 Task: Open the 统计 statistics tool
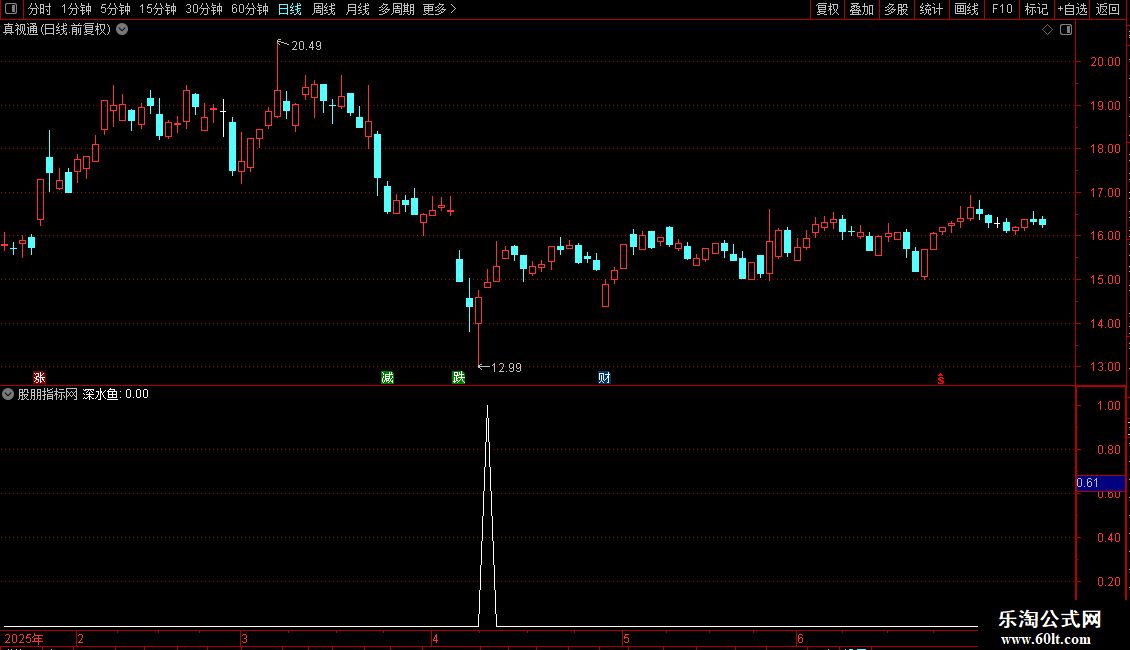pyautogui.click(x=930, y=9)
